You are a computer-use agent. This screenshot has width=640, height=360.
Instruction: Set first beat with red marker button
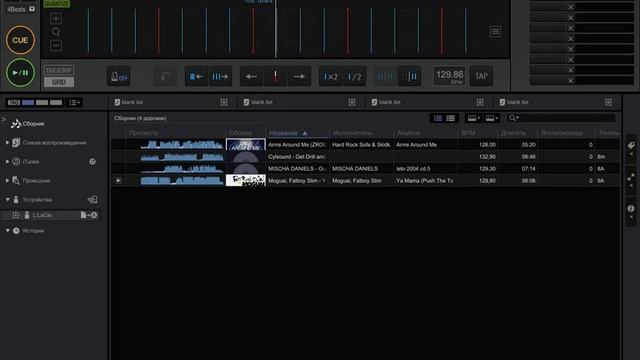(276, 76)
